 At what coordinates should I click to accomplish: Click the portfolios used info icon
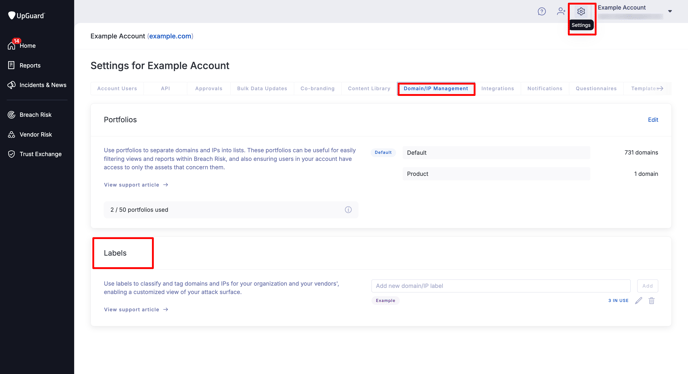point(348,210)
